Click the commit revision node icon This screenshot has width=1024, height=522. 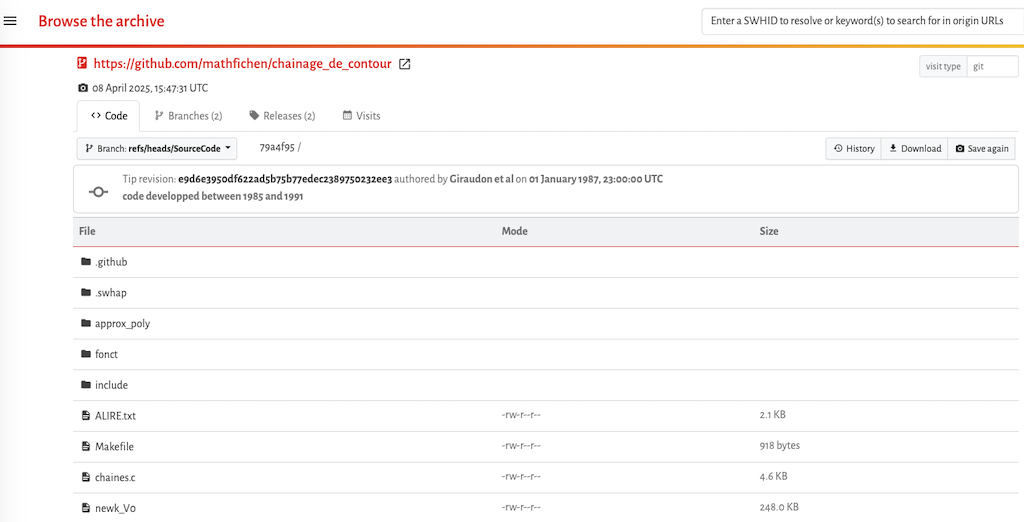pos(98,190)
